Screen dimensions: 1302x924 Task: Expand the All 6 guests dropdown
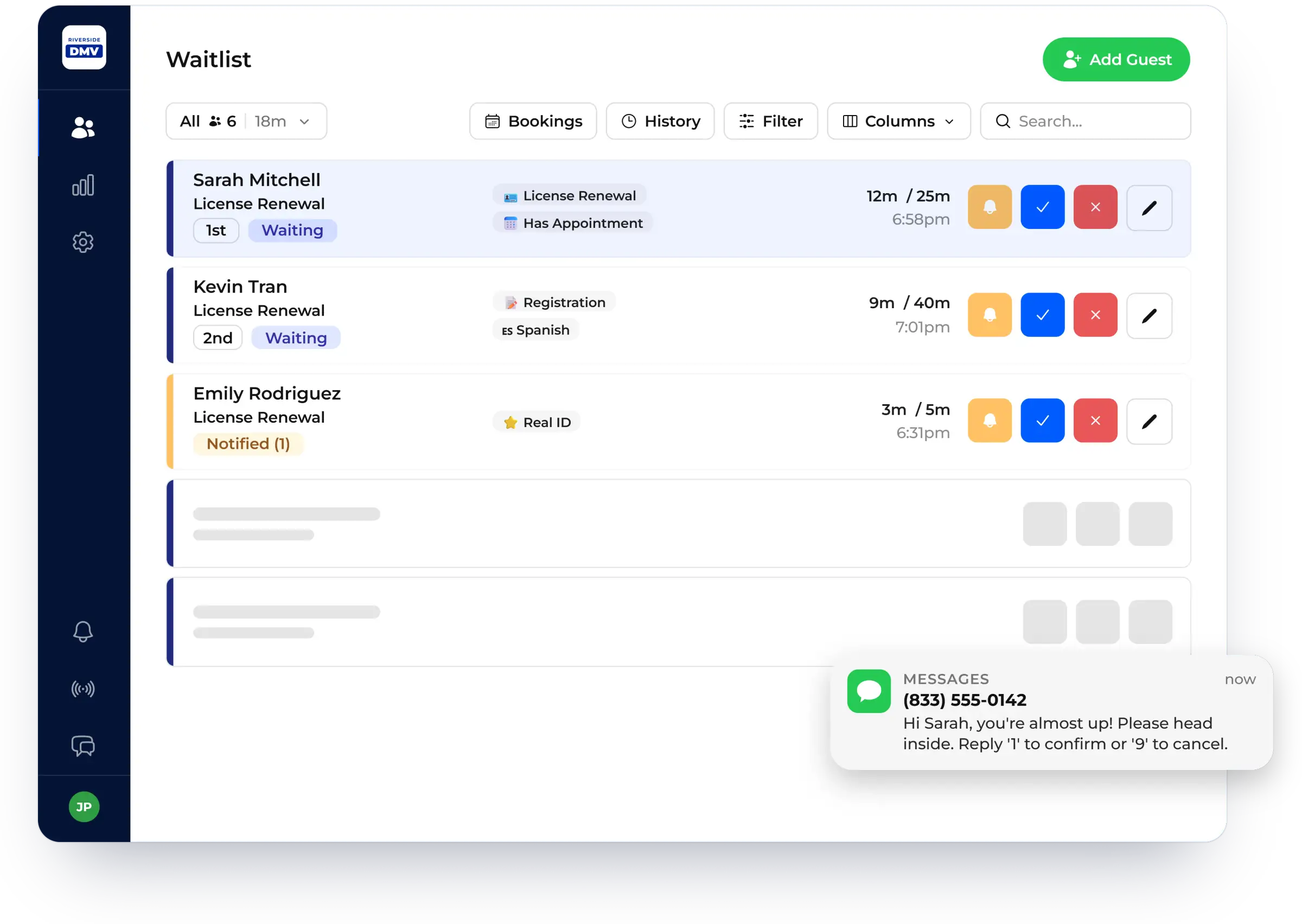tap(246, 121)
